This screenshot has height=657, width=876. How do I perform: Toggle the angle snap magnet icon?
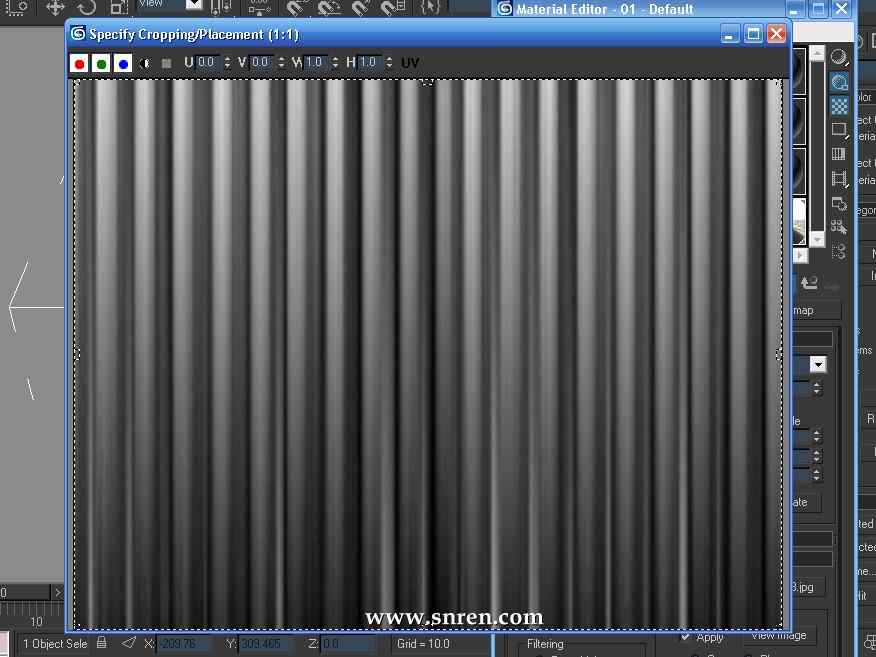(329, 7)
